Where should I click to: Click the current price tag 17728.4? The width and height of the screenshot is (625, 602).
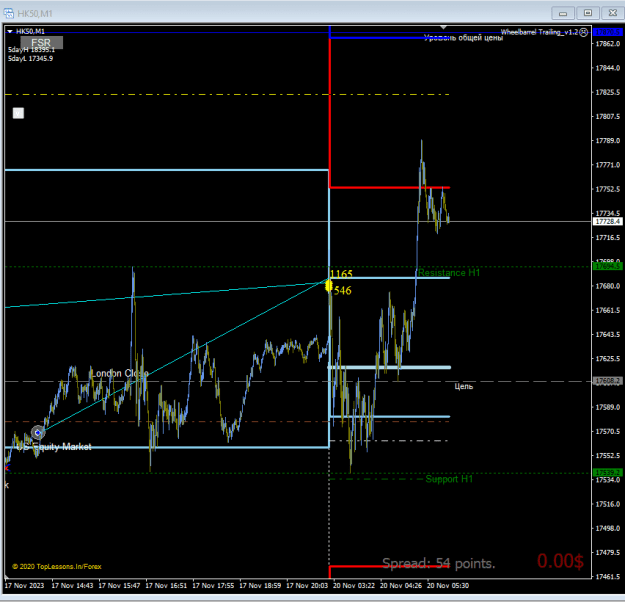[x=607, y=222]
